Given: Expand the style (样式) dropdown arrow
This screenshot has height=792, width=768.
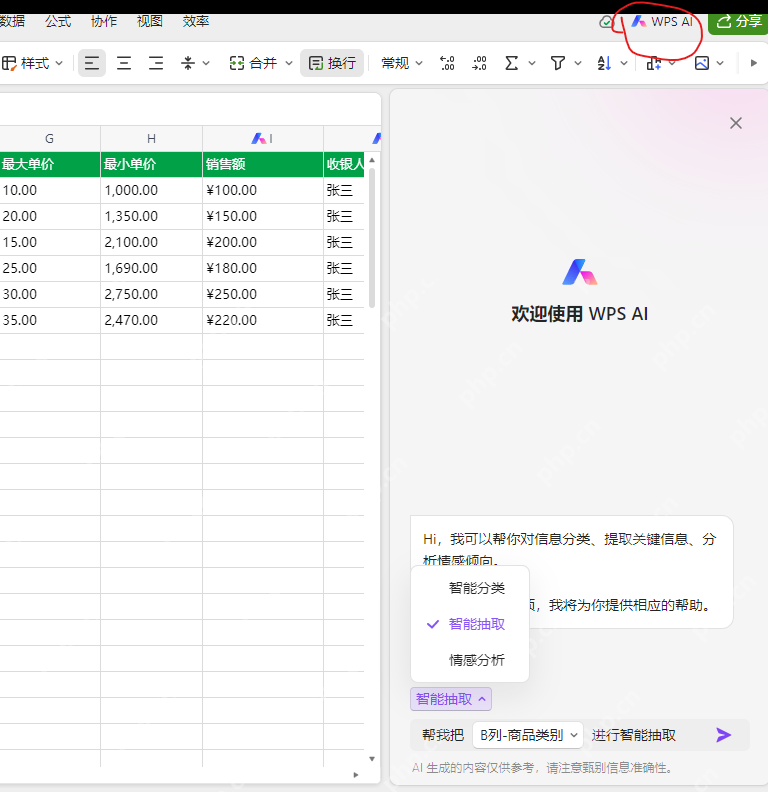Looking at the screenshot, I should tap(59, 63).
